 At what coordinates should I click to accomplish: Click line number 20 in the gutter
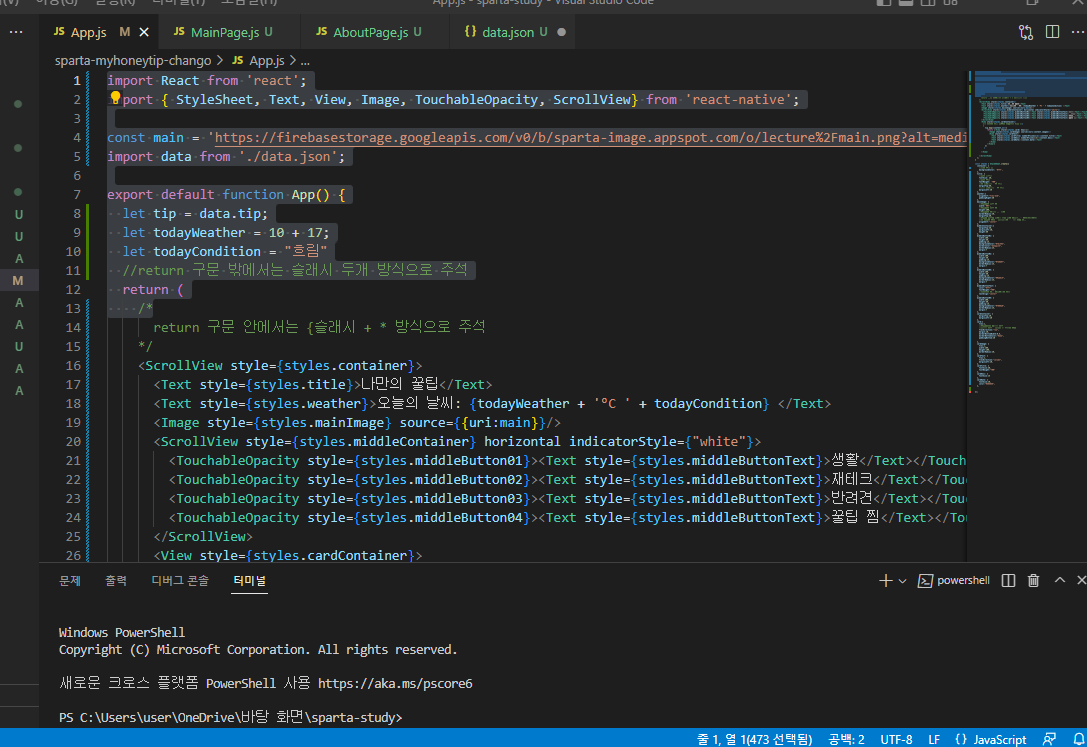coord(73,442)
